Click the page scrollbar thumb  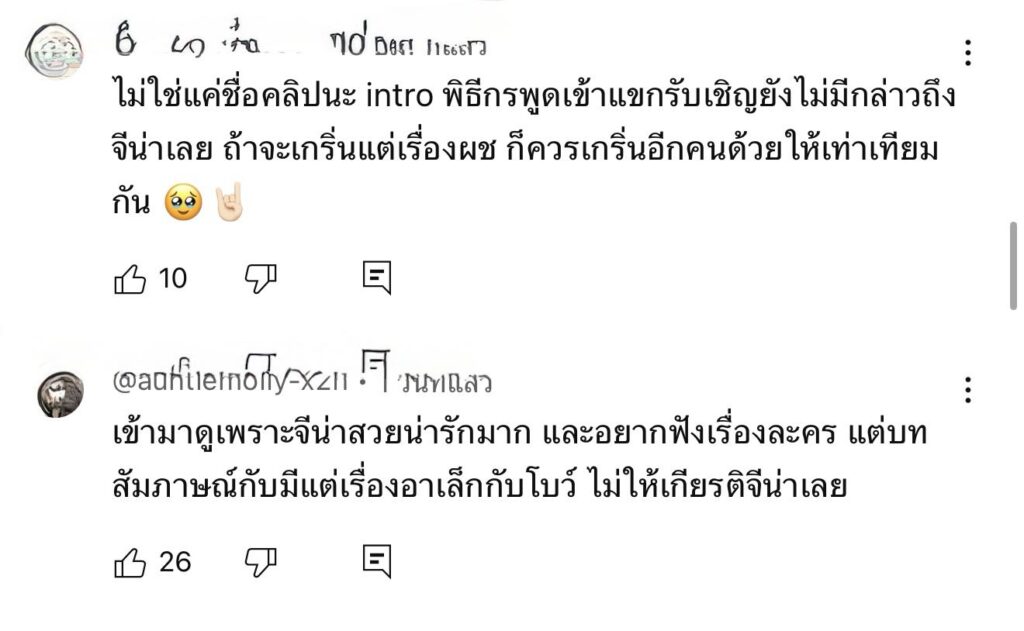coord(1014,266)
